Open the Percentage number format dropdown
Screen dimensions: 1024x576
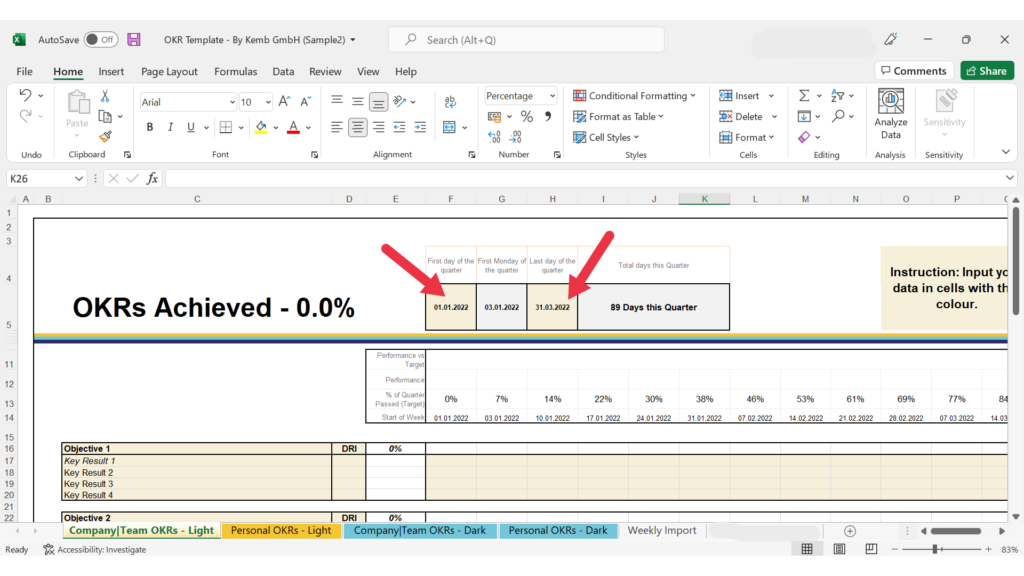pyautogui.click(x=552, y=96)
